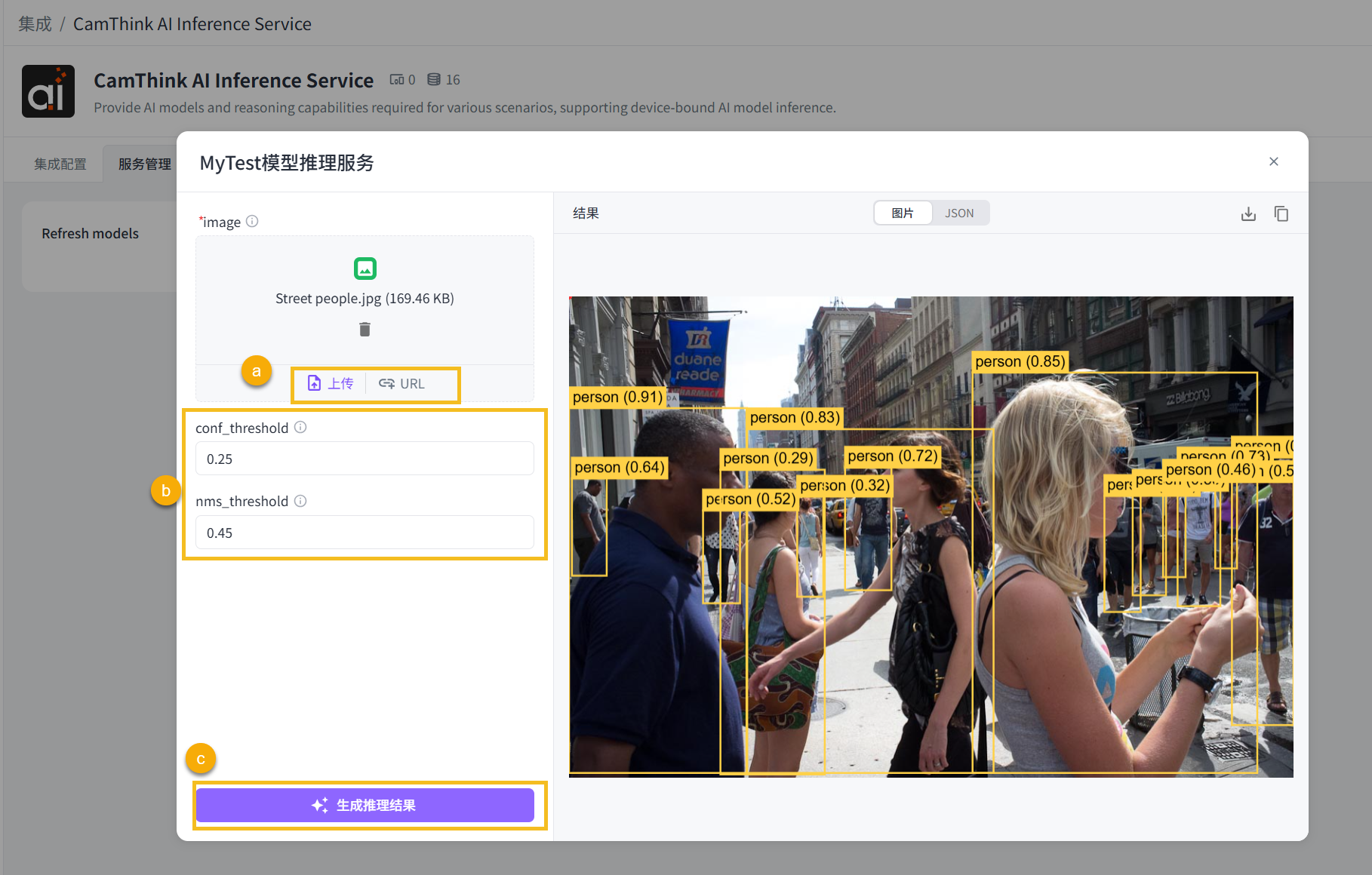
Task: Click the conf_threshold input field
Action: point(365,459)
